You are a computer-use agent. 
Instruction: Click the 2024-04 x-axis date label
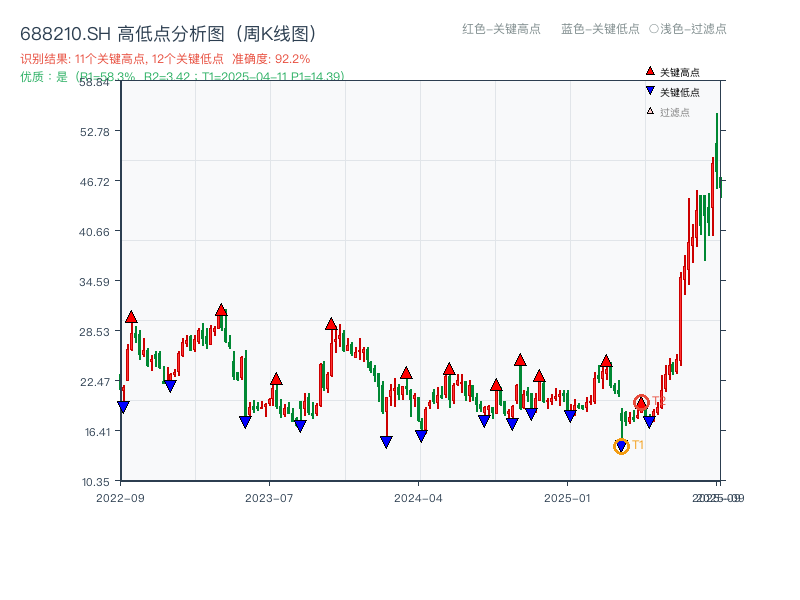click(418, 498)
